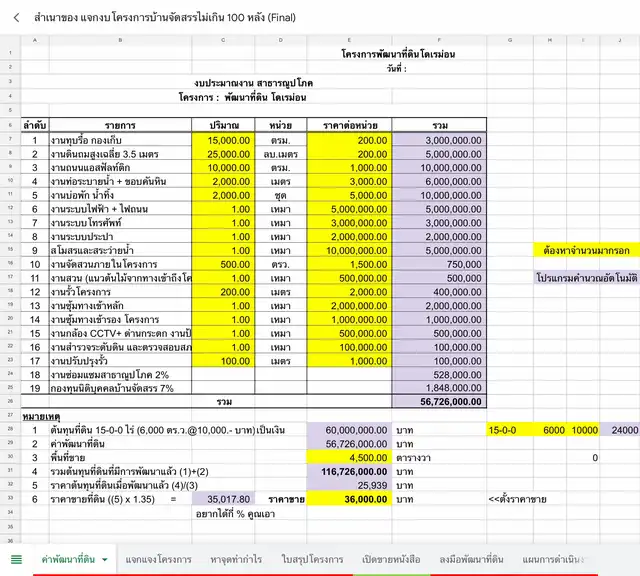Select column C header
The image size is (640, 576).
[223, 40]
